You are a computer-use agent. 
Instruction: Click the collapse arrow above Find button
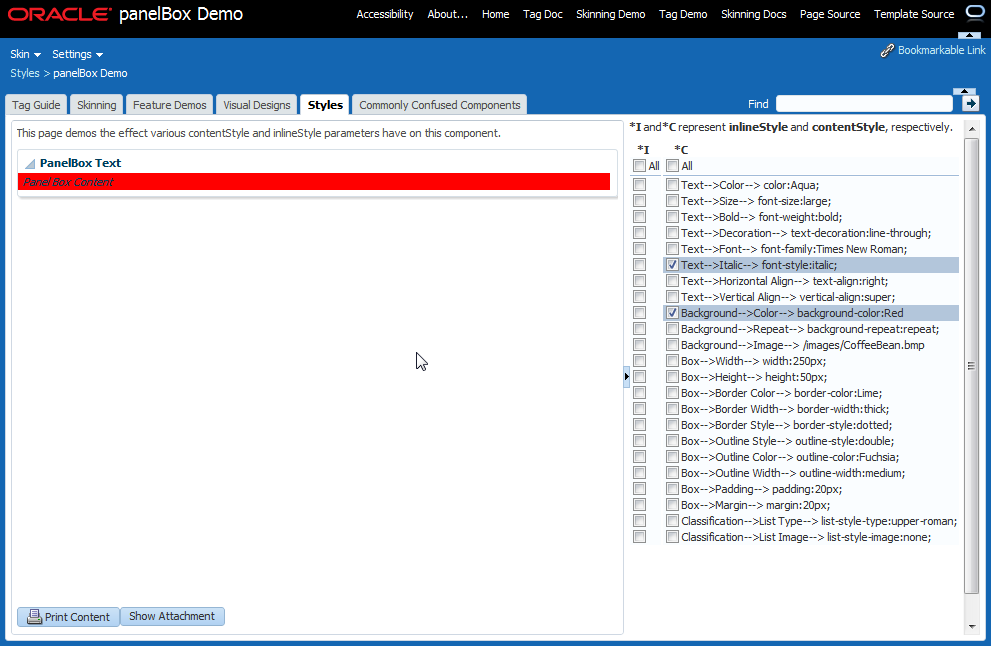pyautogui.click(x=964, y=92)
